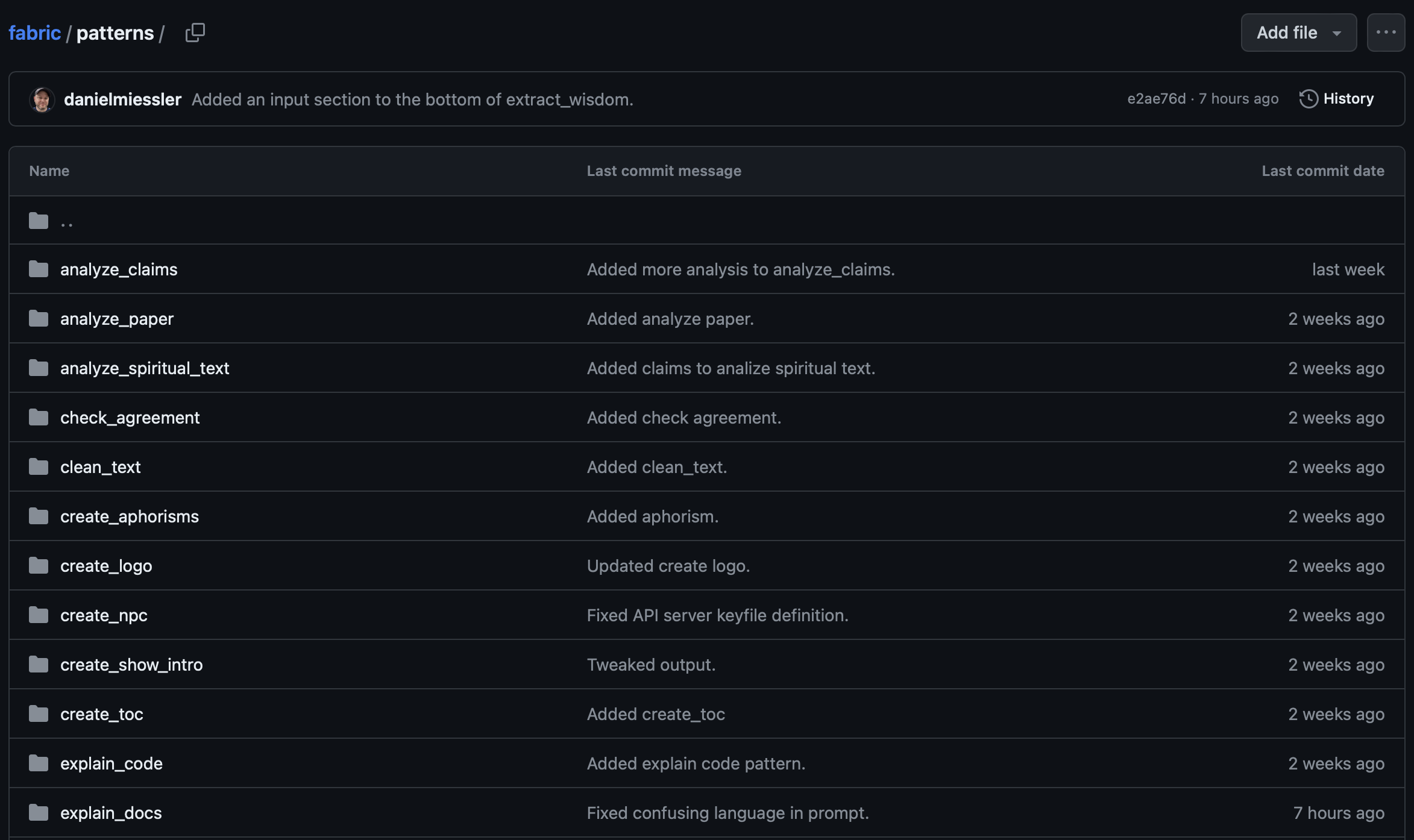Open the 'Fixed API server keyfile definition.' commit

(x=717, y=615)
